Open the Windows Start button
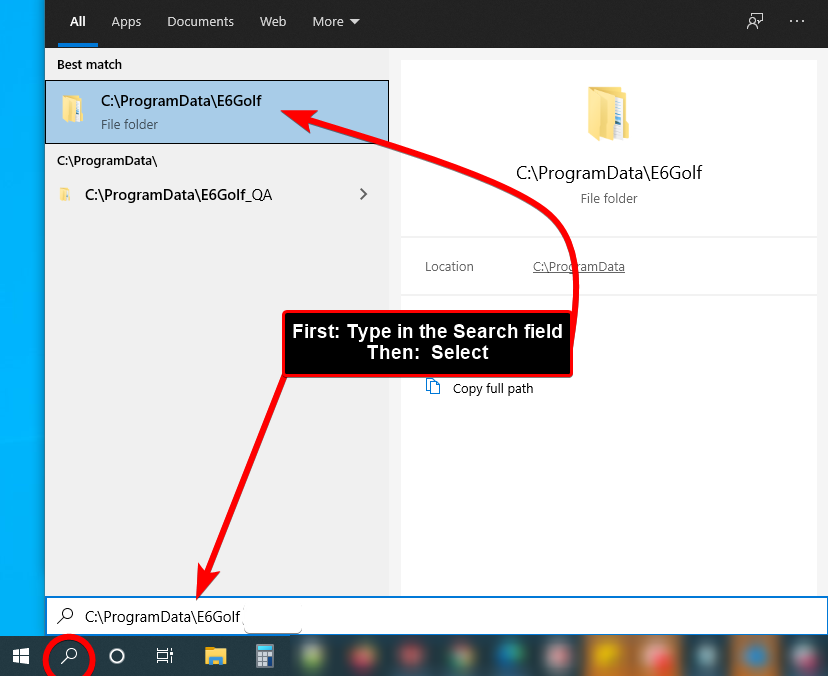The image size is (828, 676). coord(21,656)
